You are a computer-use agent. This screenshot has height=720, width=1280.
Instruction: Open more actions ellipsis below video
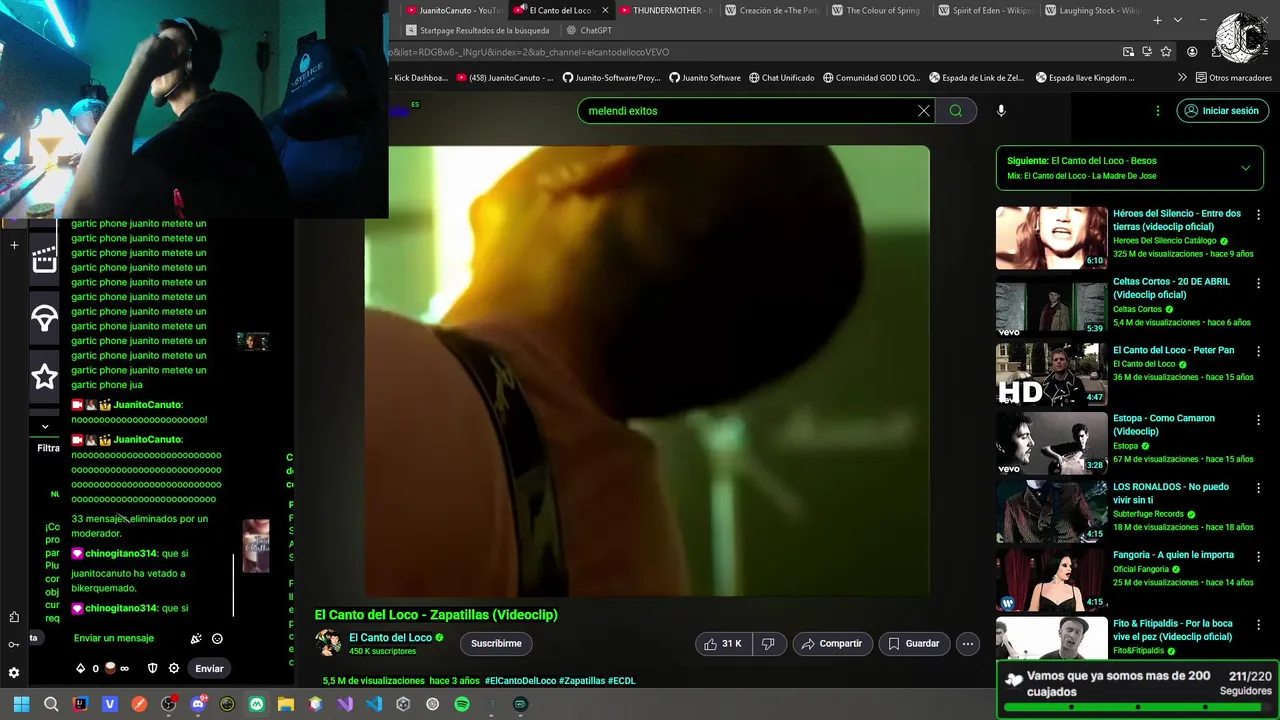click(968, 644)
